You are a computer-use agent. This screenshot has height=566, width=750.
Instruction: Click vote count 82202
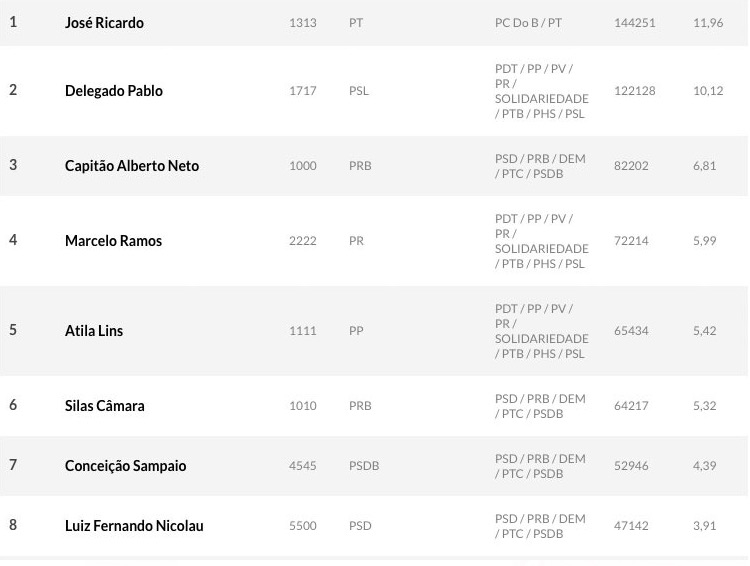[631, 166]
